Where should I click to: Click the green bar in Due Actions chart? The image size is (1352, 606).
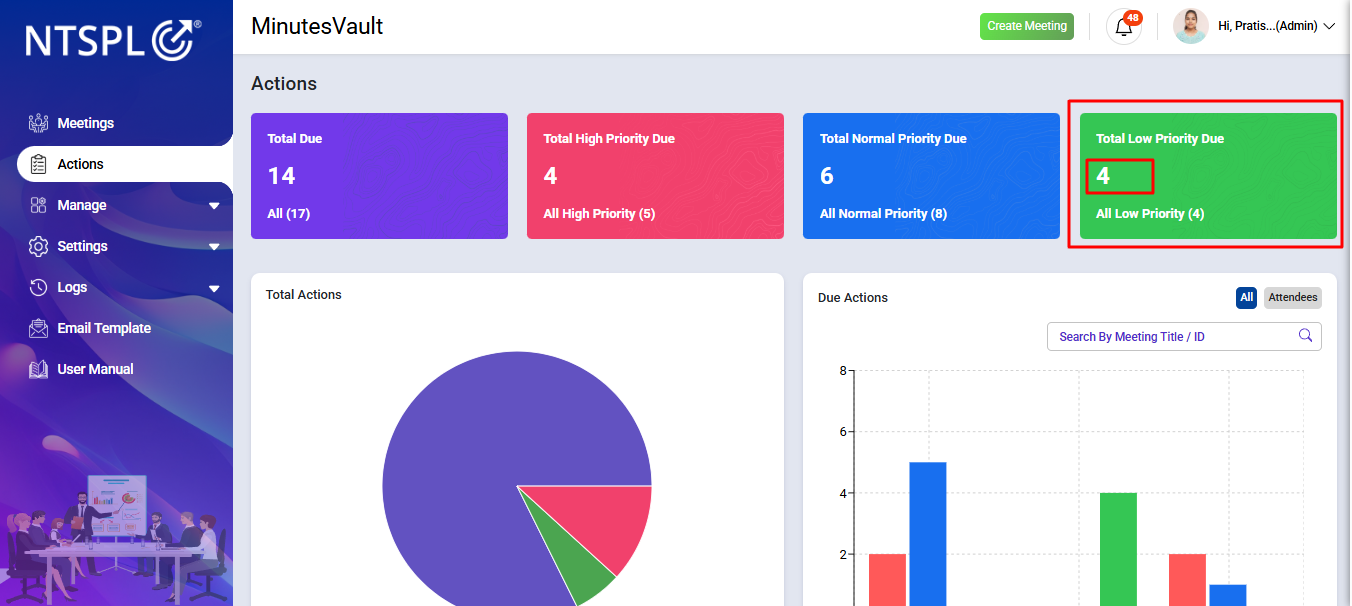pos(1118,548)
